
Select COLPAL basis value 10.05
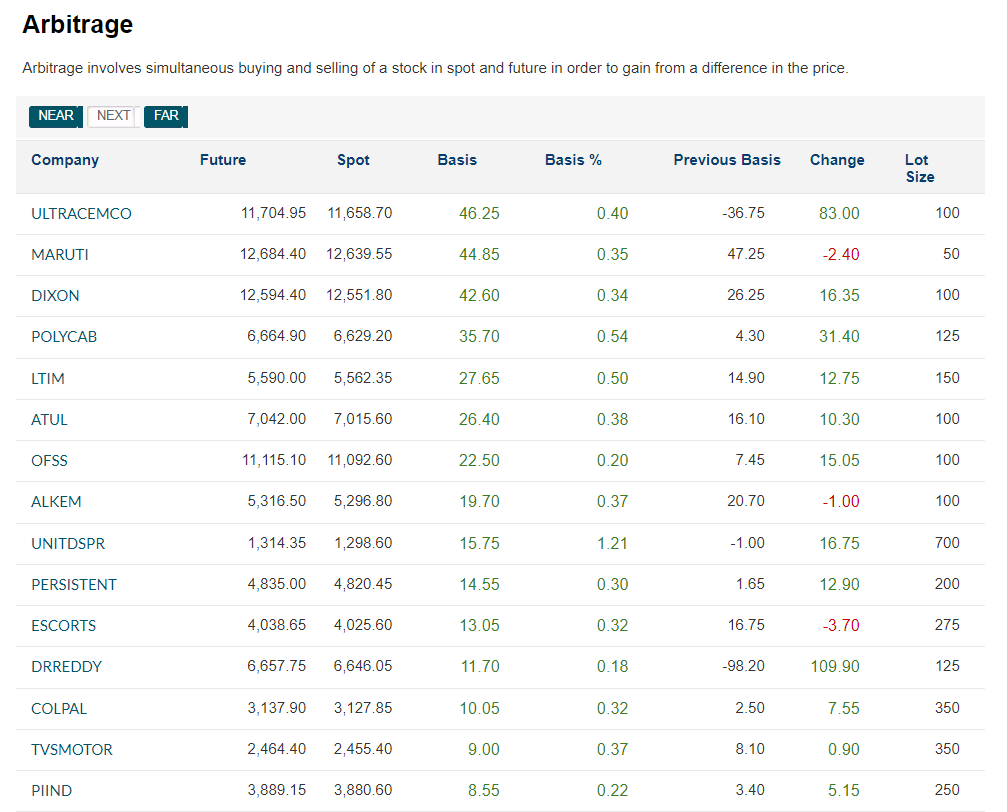pyautogui.click(x=479, y=709)
